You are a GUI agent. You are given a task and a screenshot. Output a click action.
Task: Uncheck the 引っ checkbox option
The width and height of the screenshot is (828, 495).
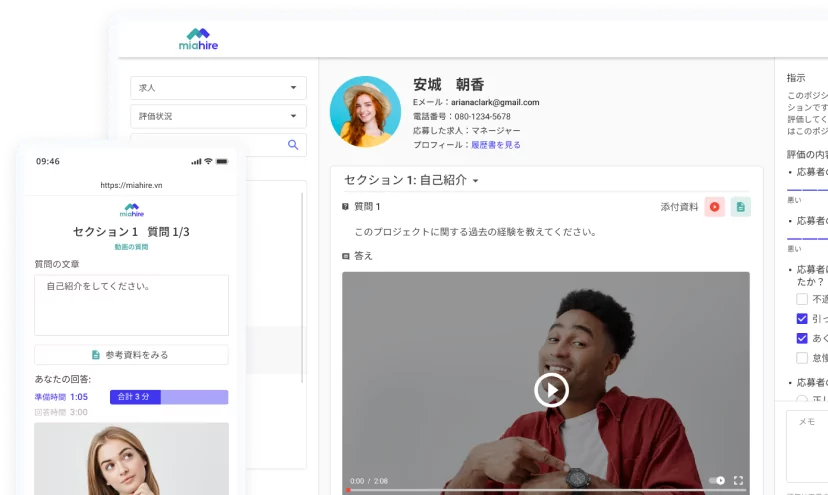click(x=802, y=318)
